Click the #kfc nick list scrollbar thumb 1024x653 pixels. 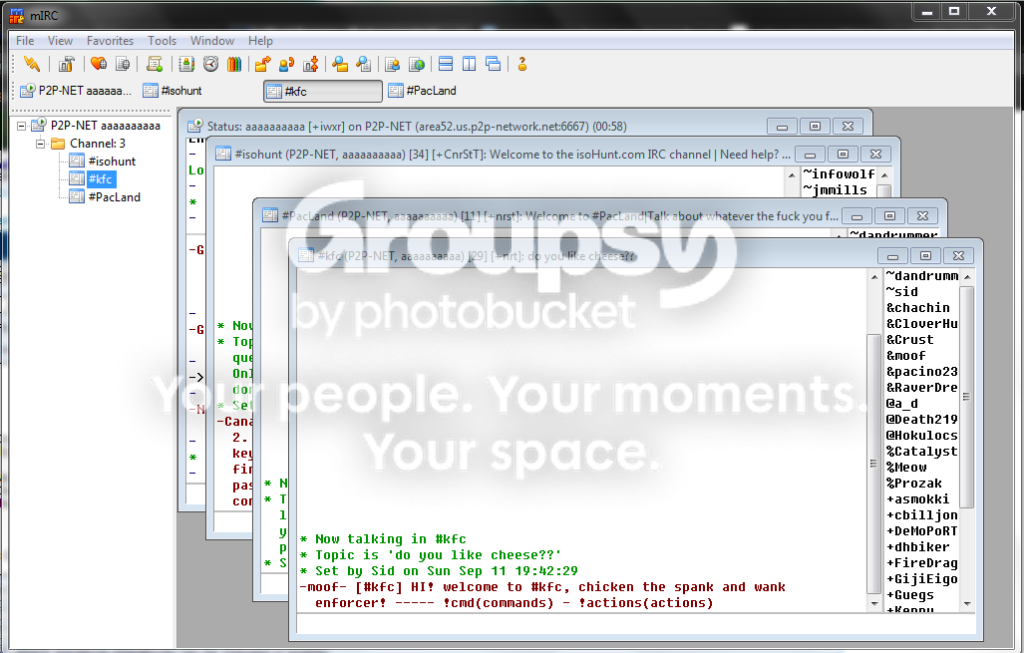[x=967, y=397]
